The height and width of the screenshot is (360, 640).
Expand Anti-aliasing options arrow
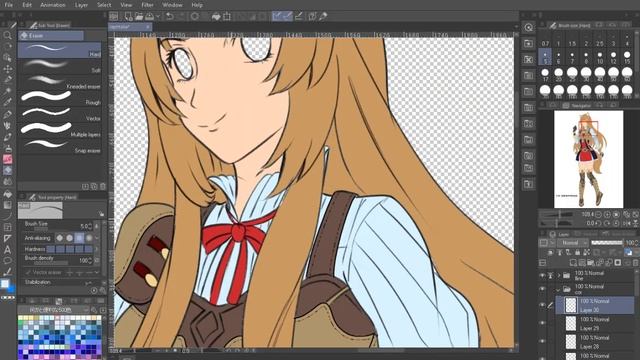point(97,238)
